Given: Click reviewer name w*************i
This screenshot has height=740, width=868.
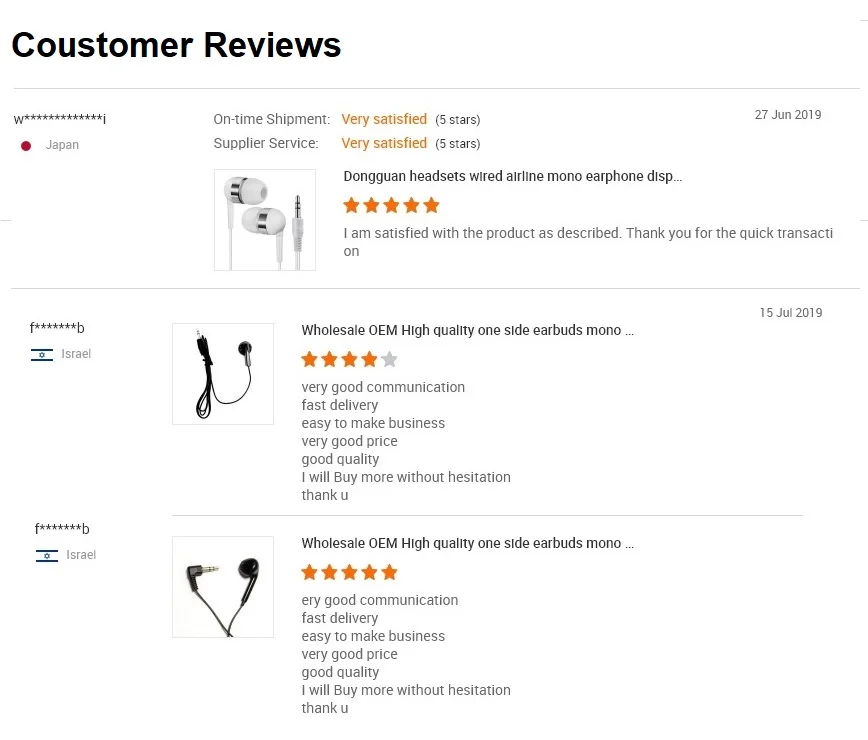Looking at the screenshot, I should (60, 118).
